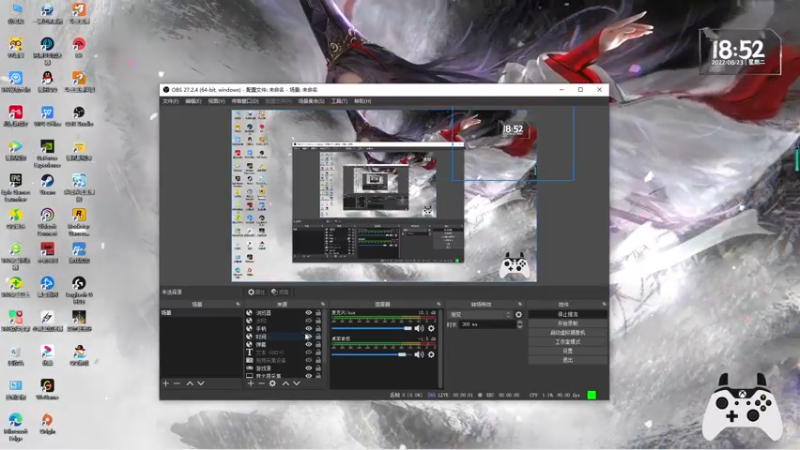The height and width of the screenshot is (450, 800).
Task: Open the Steam desktop icon
Action: coord(47,185)
